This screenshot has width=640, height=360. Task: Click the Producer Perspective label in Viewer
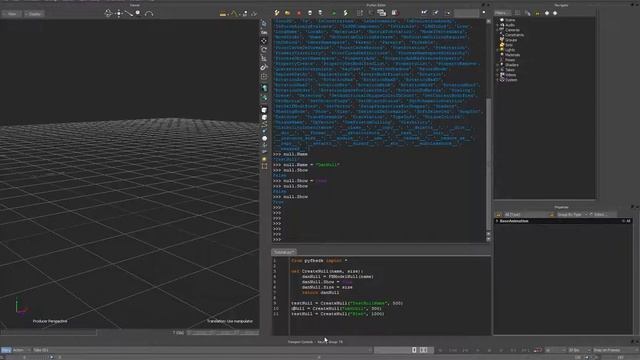point(50,321)
